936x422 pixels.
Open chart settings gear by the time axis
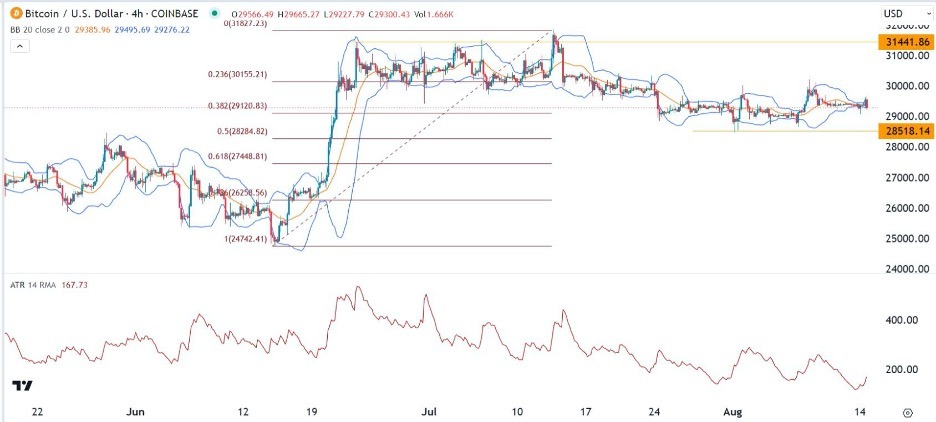907,412
